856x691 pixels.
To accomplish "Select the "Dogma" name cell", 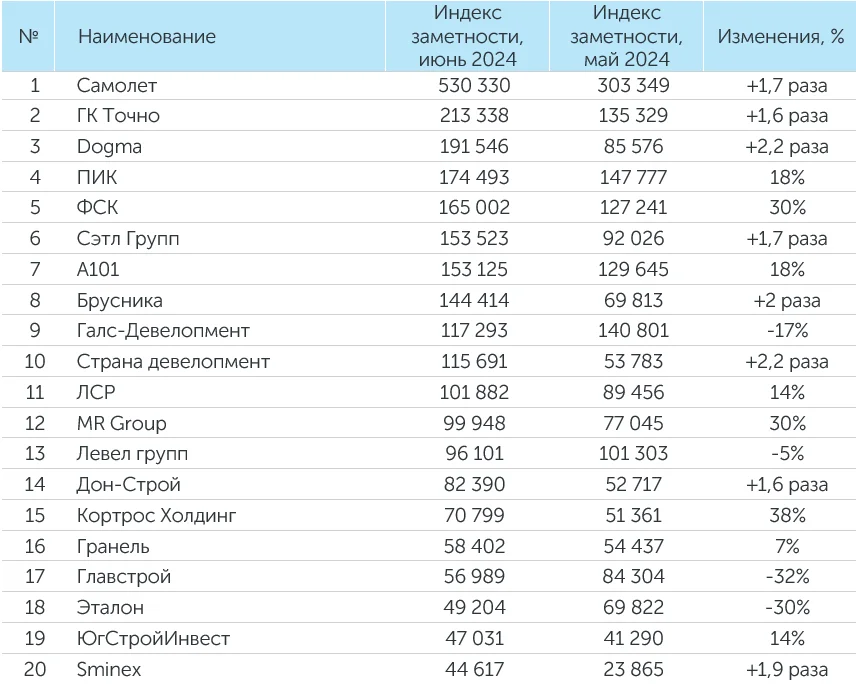I will pyautogui.click(x=109, y=147).
